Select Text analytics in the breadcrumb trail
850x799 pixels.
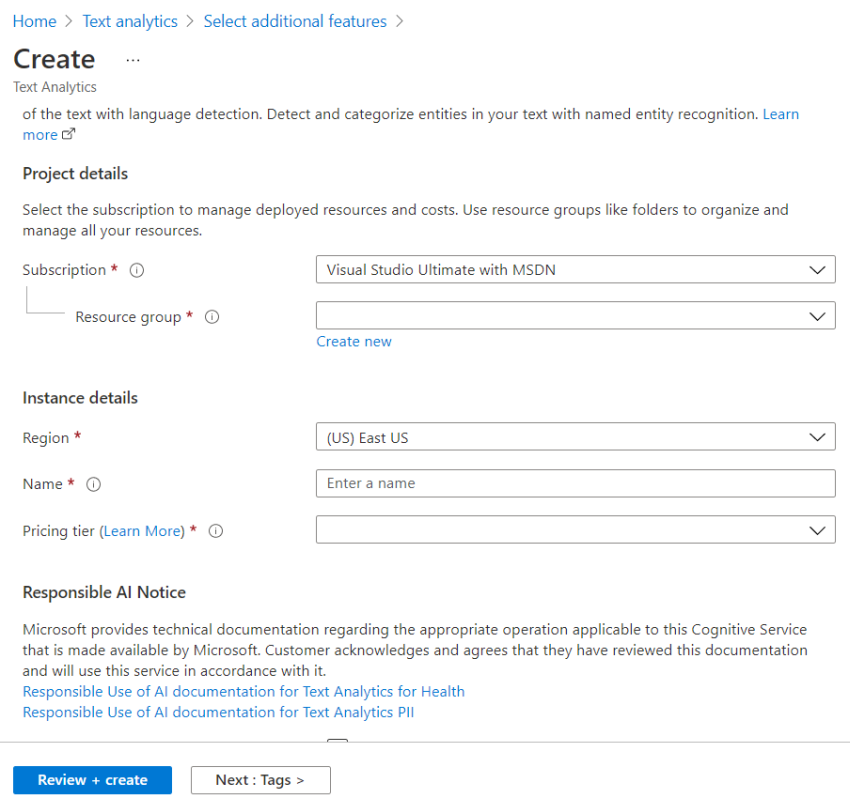point(130,20)
